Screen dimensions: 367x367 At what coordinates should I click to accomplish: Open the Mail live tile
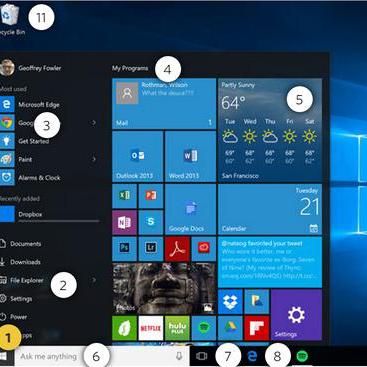[x=164, y=104]
